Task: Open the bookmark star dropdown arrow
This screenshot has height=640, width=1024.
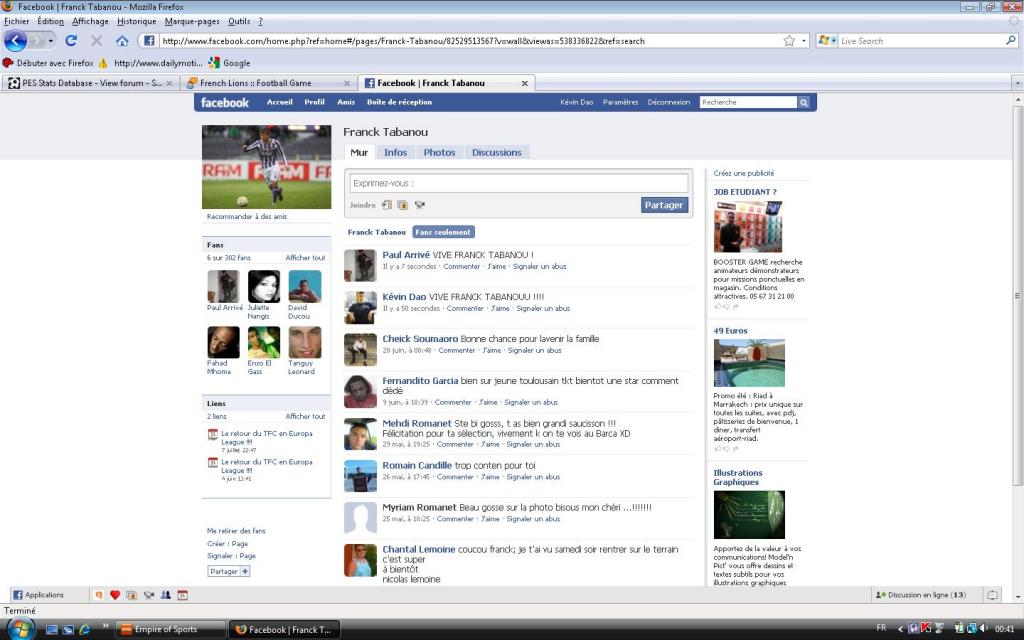Action: point(804,40)
